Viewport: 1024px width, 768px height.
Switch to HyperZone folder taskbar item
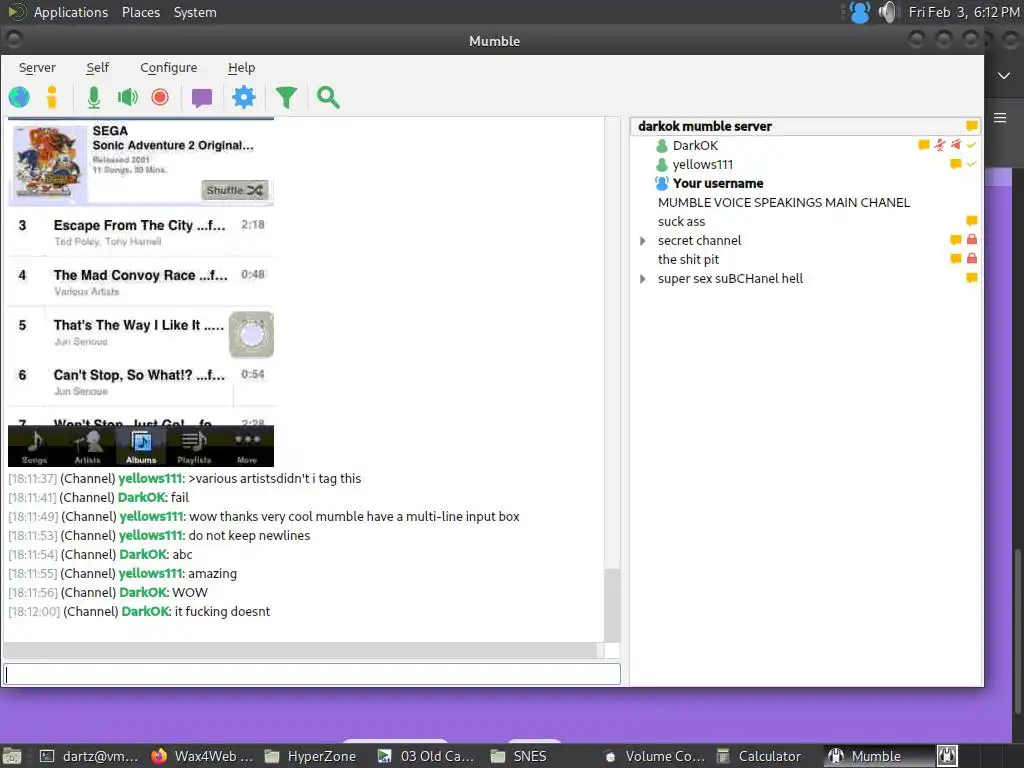click(x=310, y=756)
